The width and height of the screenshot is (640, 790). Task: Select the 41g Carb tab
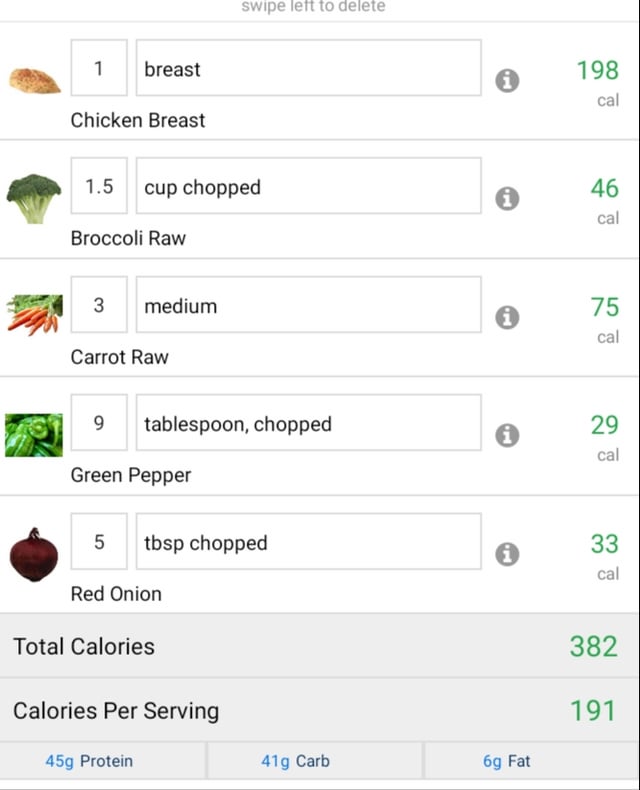tap(315, 760)
